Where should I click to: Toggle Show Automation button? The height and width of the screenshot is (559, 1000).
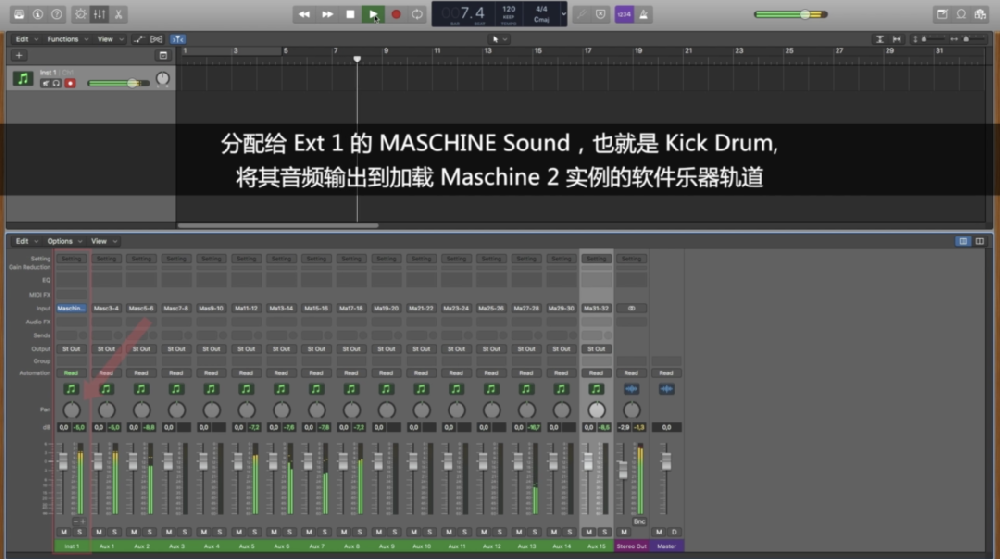click(138, 40)
